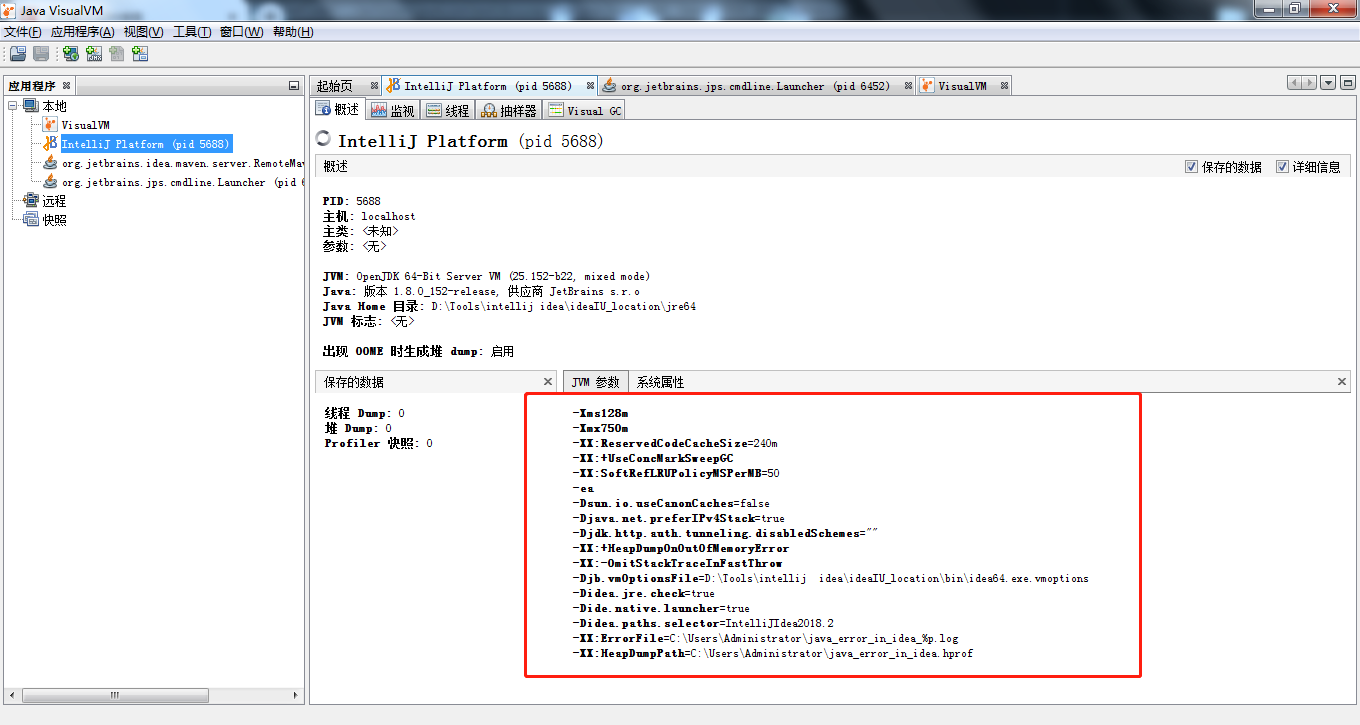Click the Java Home 目录 path line
Image resolution: width=1360 pixels, height=725 pixels.
[509, 306]
